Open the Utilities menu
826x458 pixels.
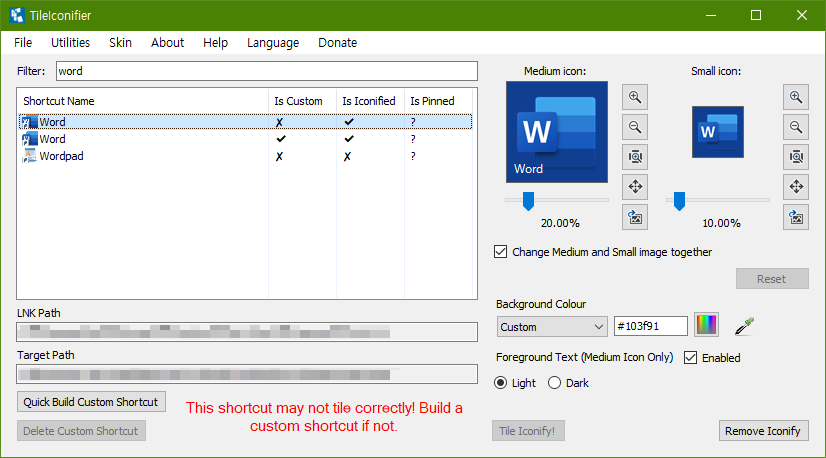[x=70, y=43]
